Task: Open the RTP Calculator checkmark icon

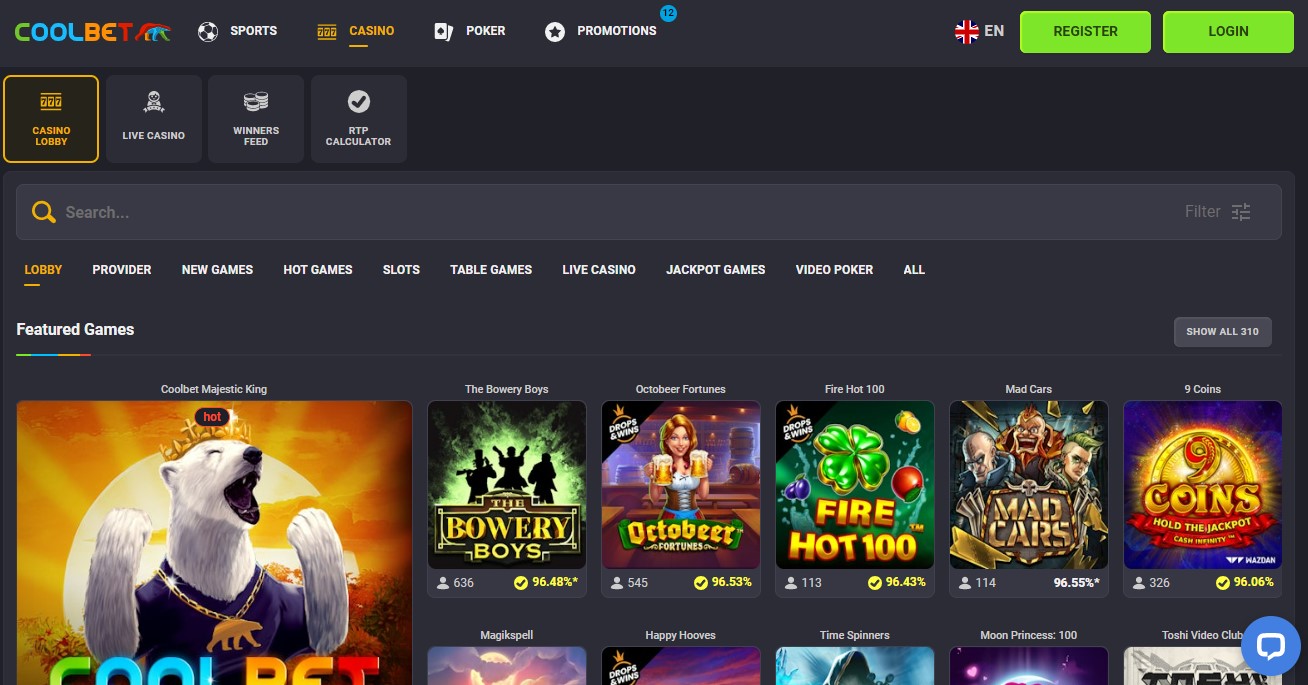Action: tap(358, 101)
